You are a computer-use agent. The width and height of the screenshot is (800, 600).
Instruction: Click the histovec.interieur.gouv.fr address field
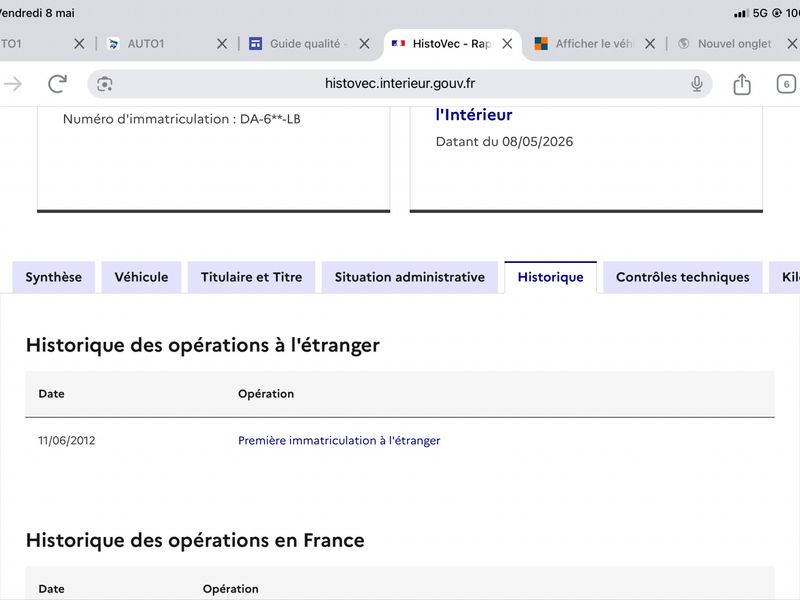(x=399, y=84)
